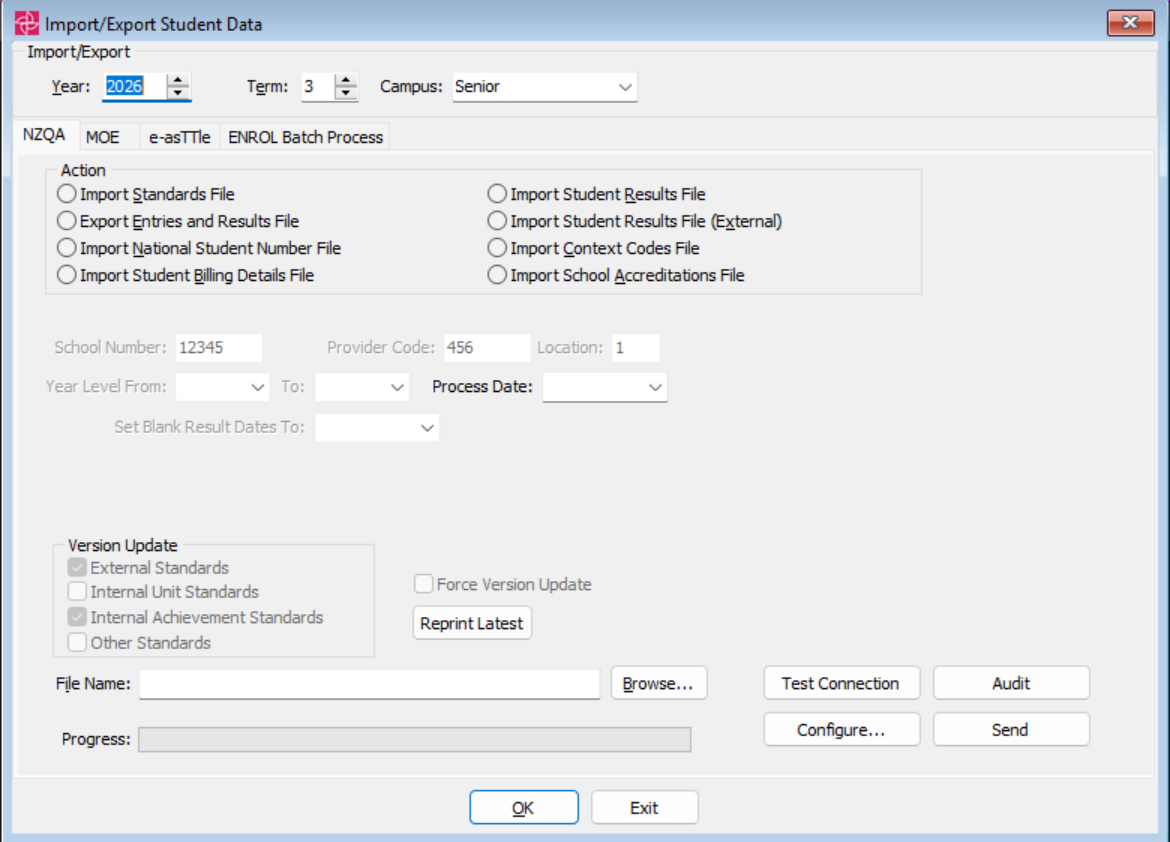The image size is (1170, 842).
Task: Click the Test Connection button
Action: coord(842,684)
